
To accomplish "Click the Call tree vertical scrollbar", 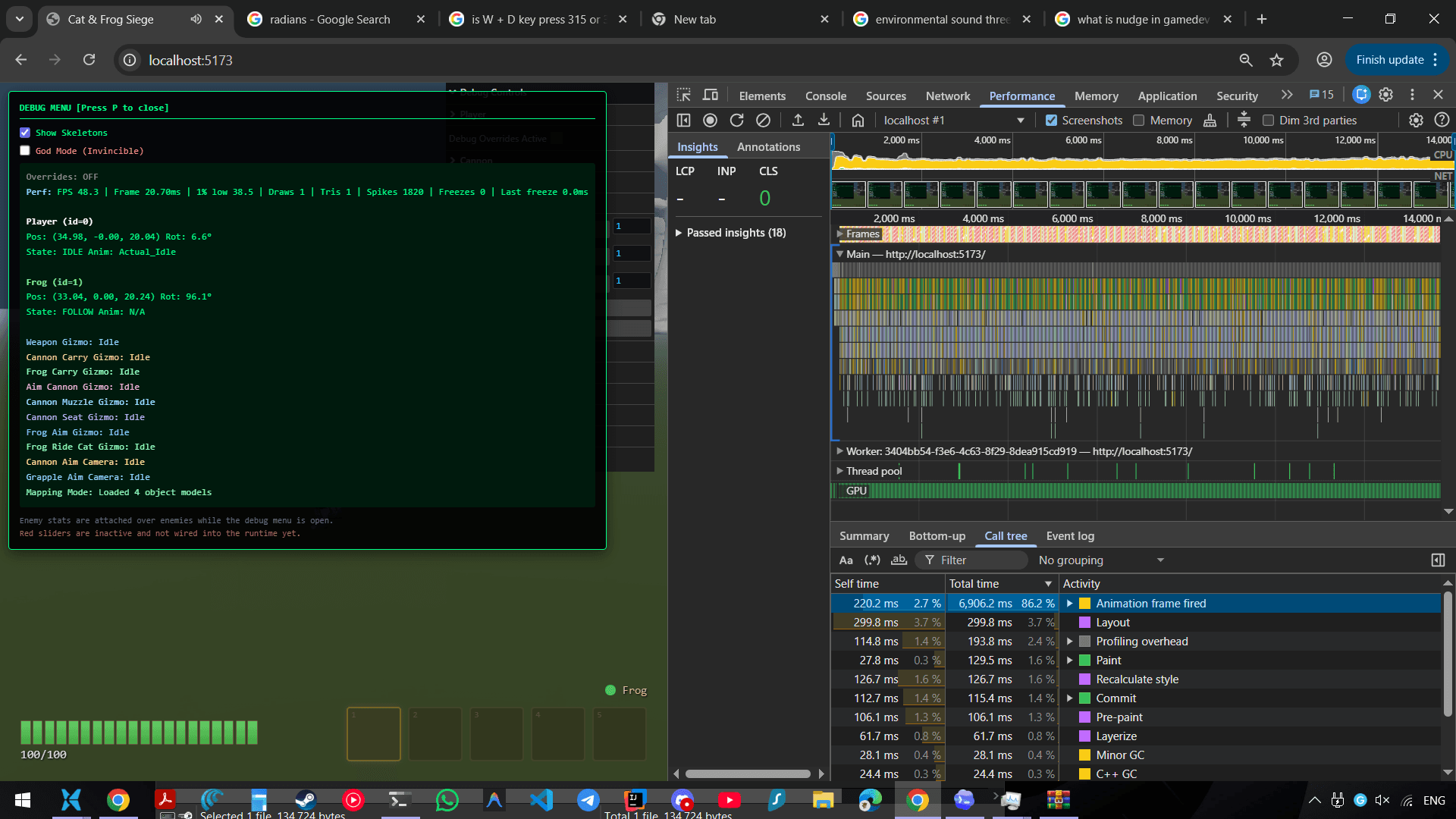I will [1448, 654].
